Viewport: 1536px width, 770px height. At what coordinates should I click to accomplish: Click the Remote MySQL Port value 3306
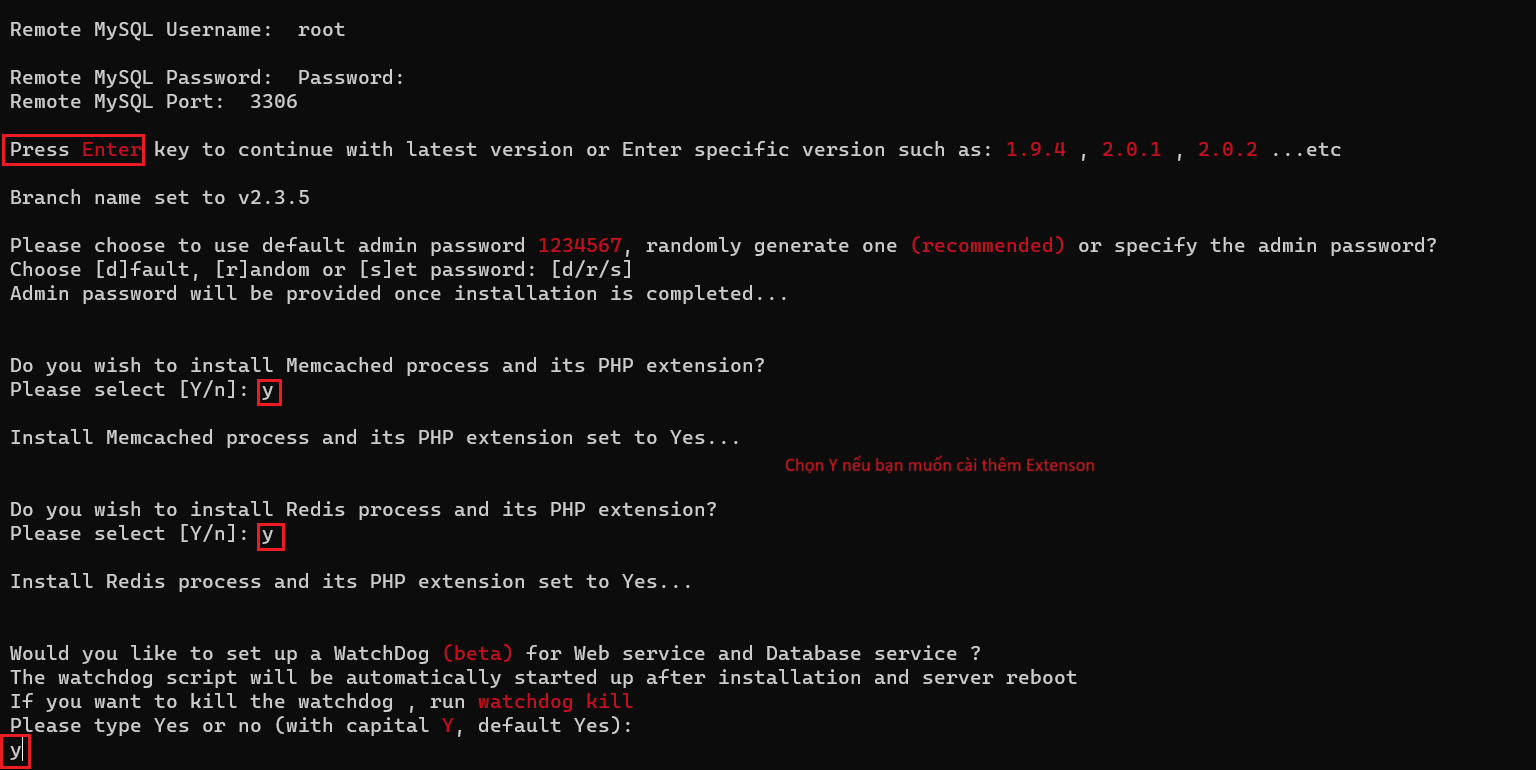pos(274,102)
